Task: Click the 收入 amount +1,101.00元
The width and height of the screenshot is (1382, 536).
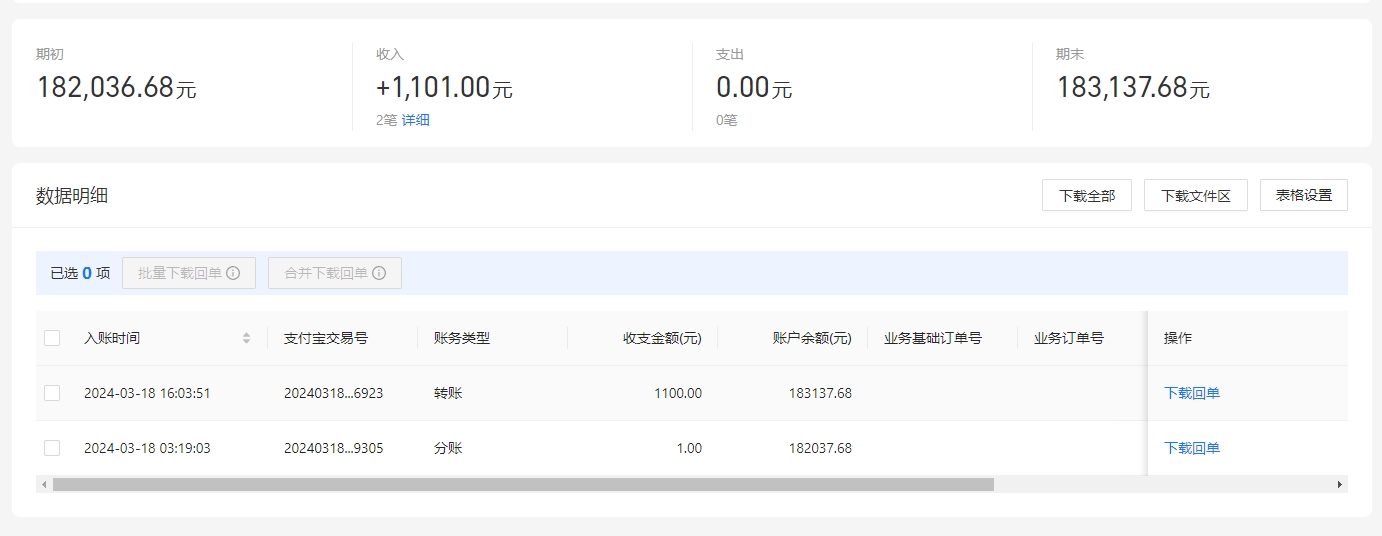Action: pyautogui.click(x=444, y=87)
